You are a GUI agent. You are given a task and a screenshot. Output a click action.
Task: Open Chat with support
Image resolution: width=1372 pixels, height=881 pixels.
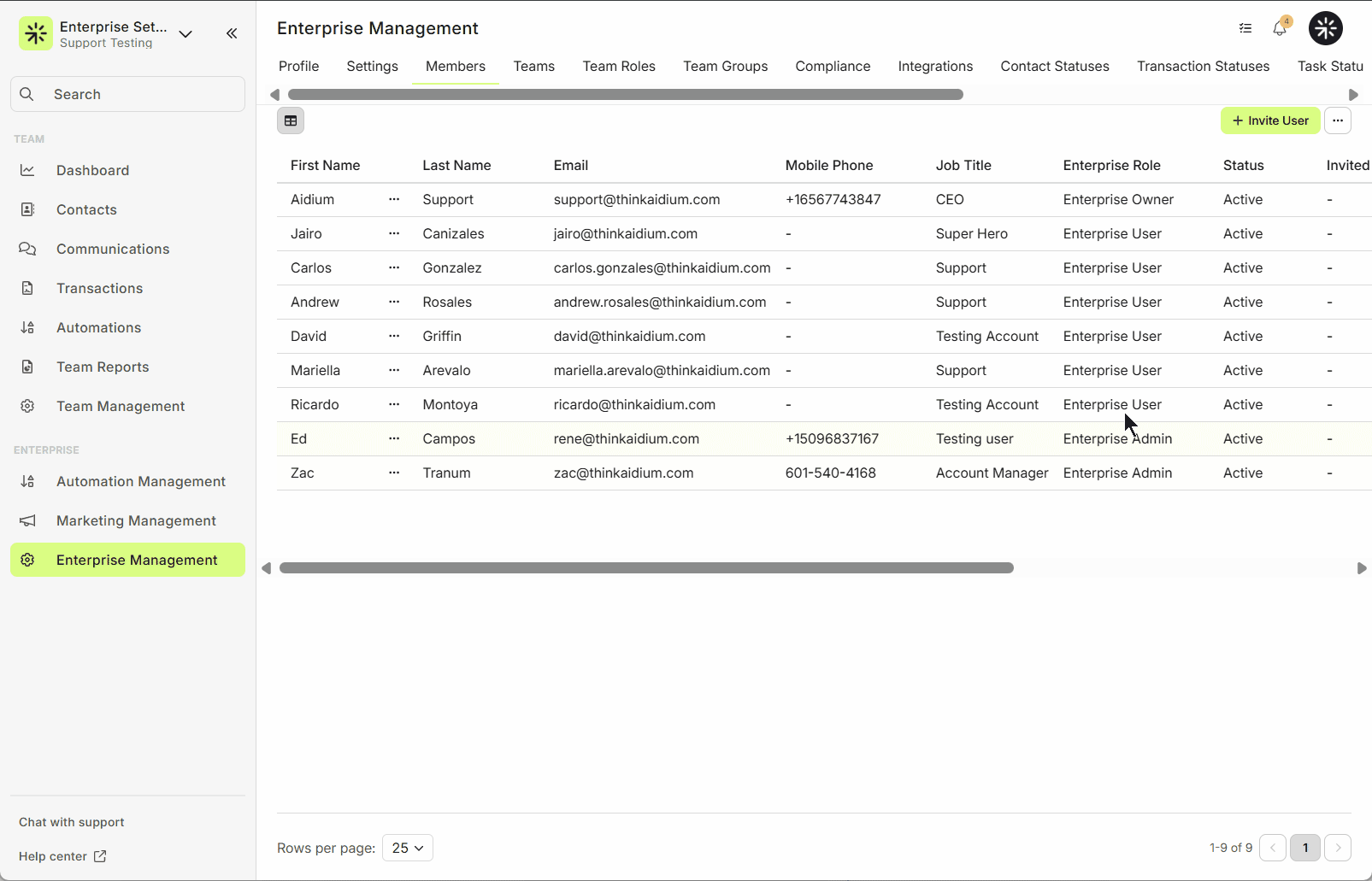click(x=72, y=822)
